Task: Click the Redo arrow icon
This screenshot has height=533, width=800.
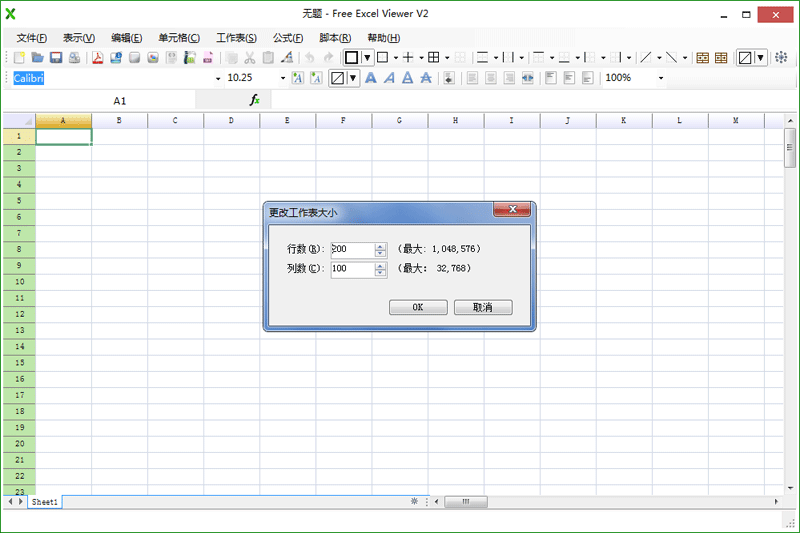Action: 329,58
